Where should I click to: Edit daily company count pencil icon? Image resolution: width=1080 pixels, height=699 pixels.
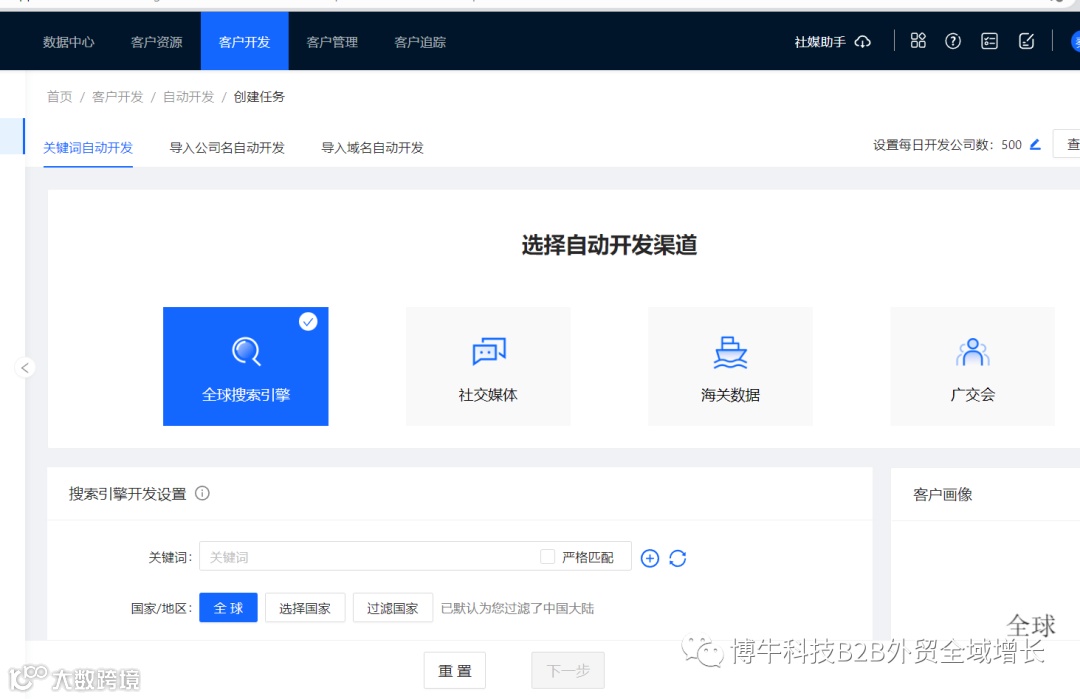(1035, 145)
